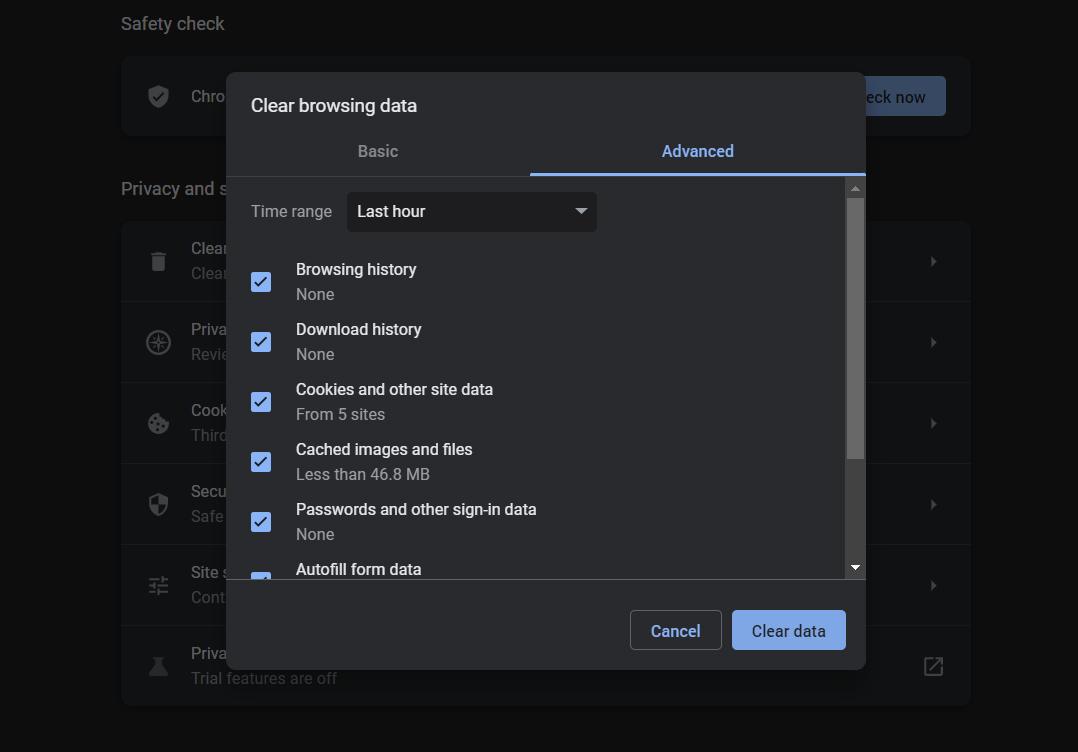Screen dimensions: 1078x752
Task: Select the Privacy Guide compass icon
Action: pos(158,342)
